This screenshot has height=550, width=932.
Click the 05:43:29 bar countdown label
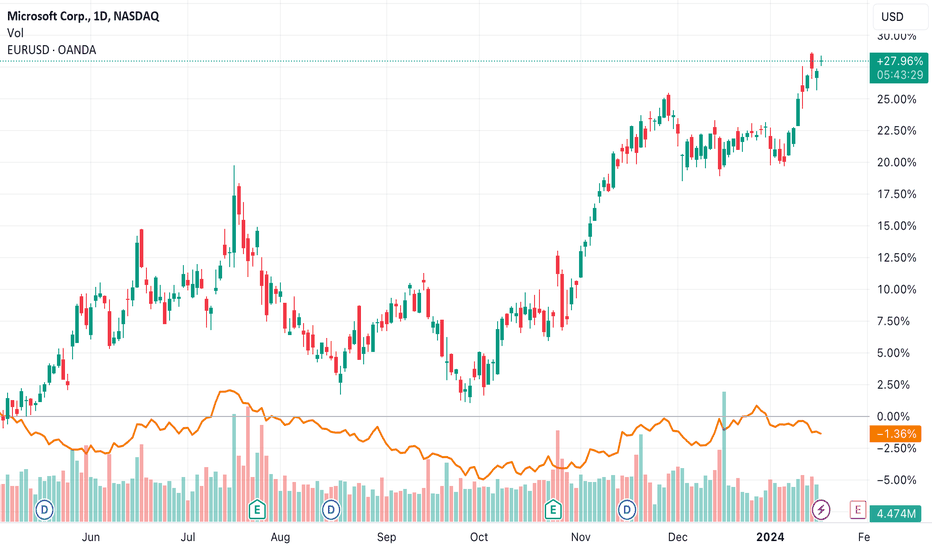point(899,75)
